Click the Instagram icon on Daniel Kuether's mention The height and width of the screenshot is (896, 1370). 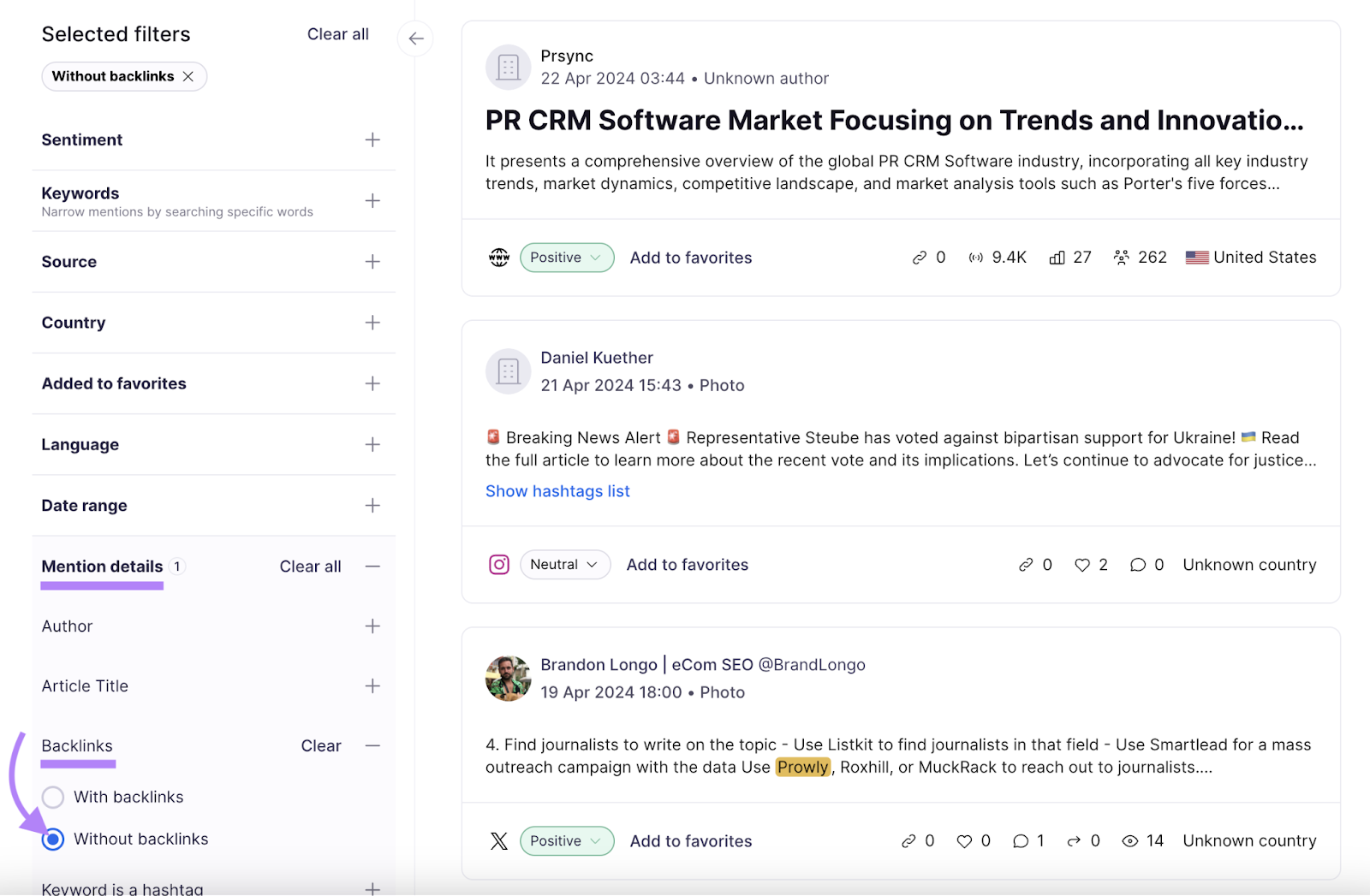point(499,564)
